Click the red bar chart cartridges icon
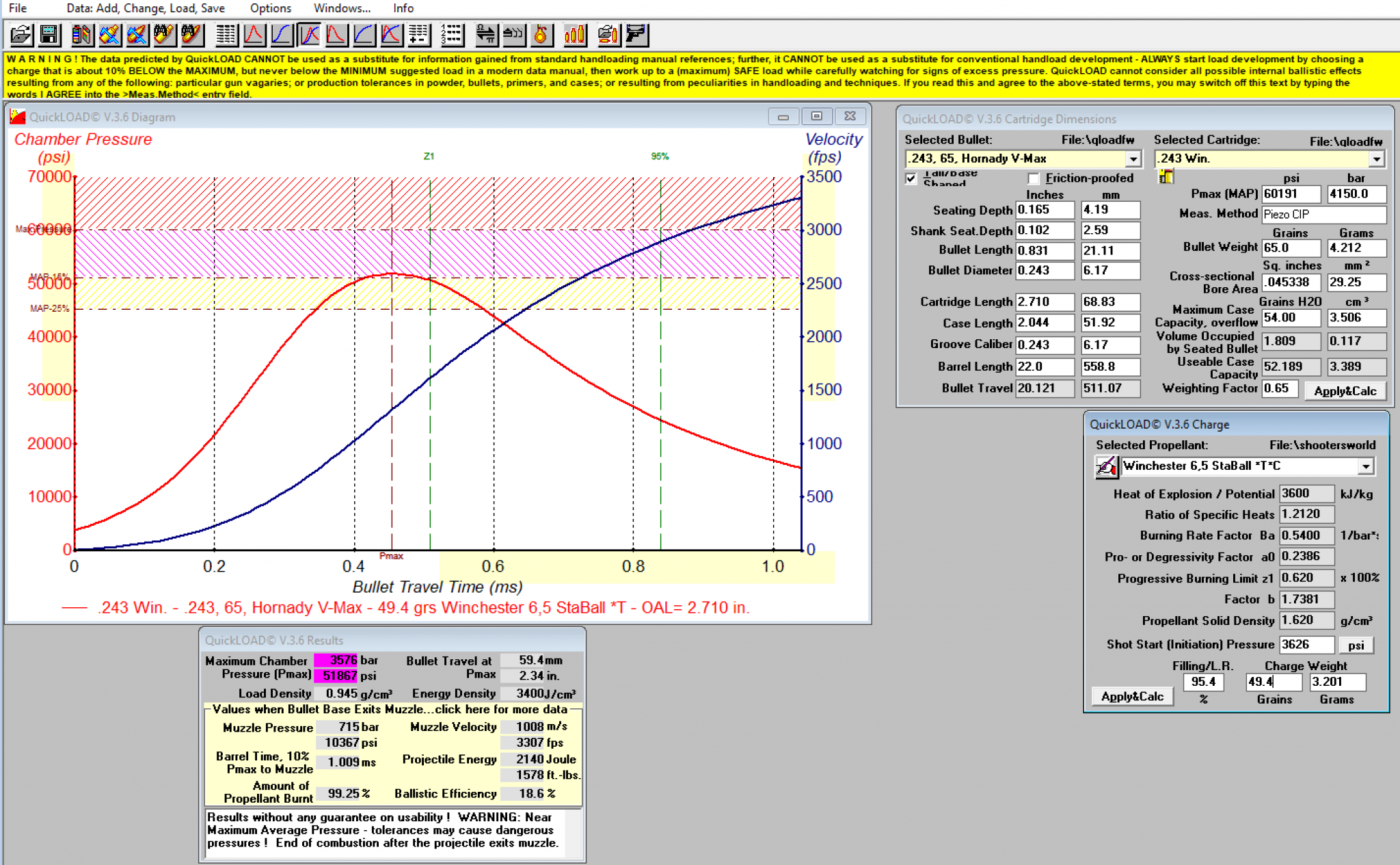This screenshot has width=1400, height=865. point(575,34)
